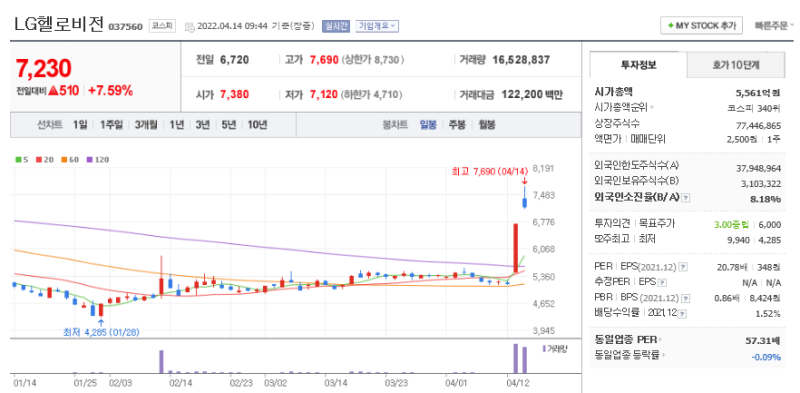Click the 전일 price 6,720

[234, 60]
